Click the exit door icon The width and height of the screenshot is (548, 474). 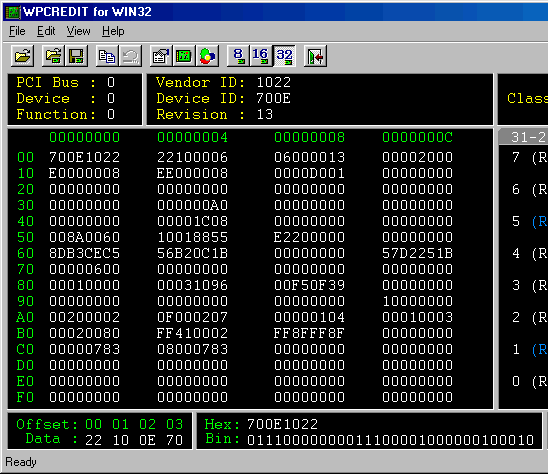[x=316, y=56]
